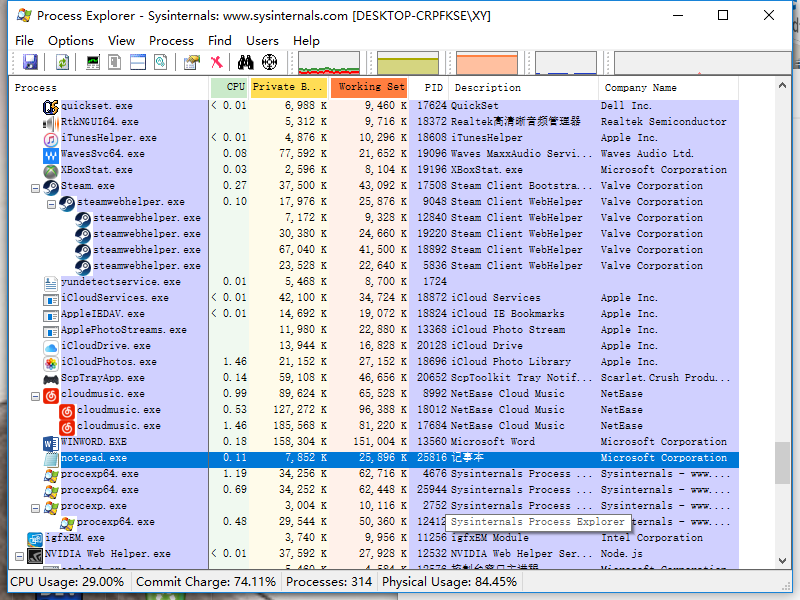Viewport: 800px width, 600px height.
Task: Click the RtkNGUI64.exe speaker icon
Action: pyautogui.click(x=51, y=122)
